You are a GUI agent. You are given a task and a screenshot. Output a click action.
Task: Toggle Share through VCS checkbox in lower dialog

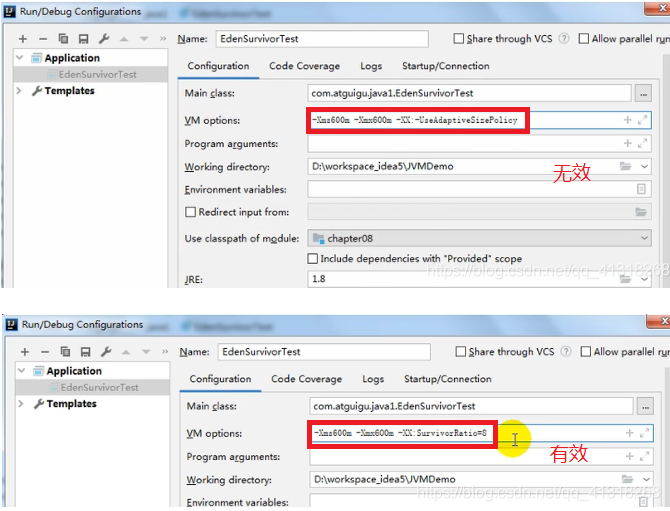click(461, 351)
